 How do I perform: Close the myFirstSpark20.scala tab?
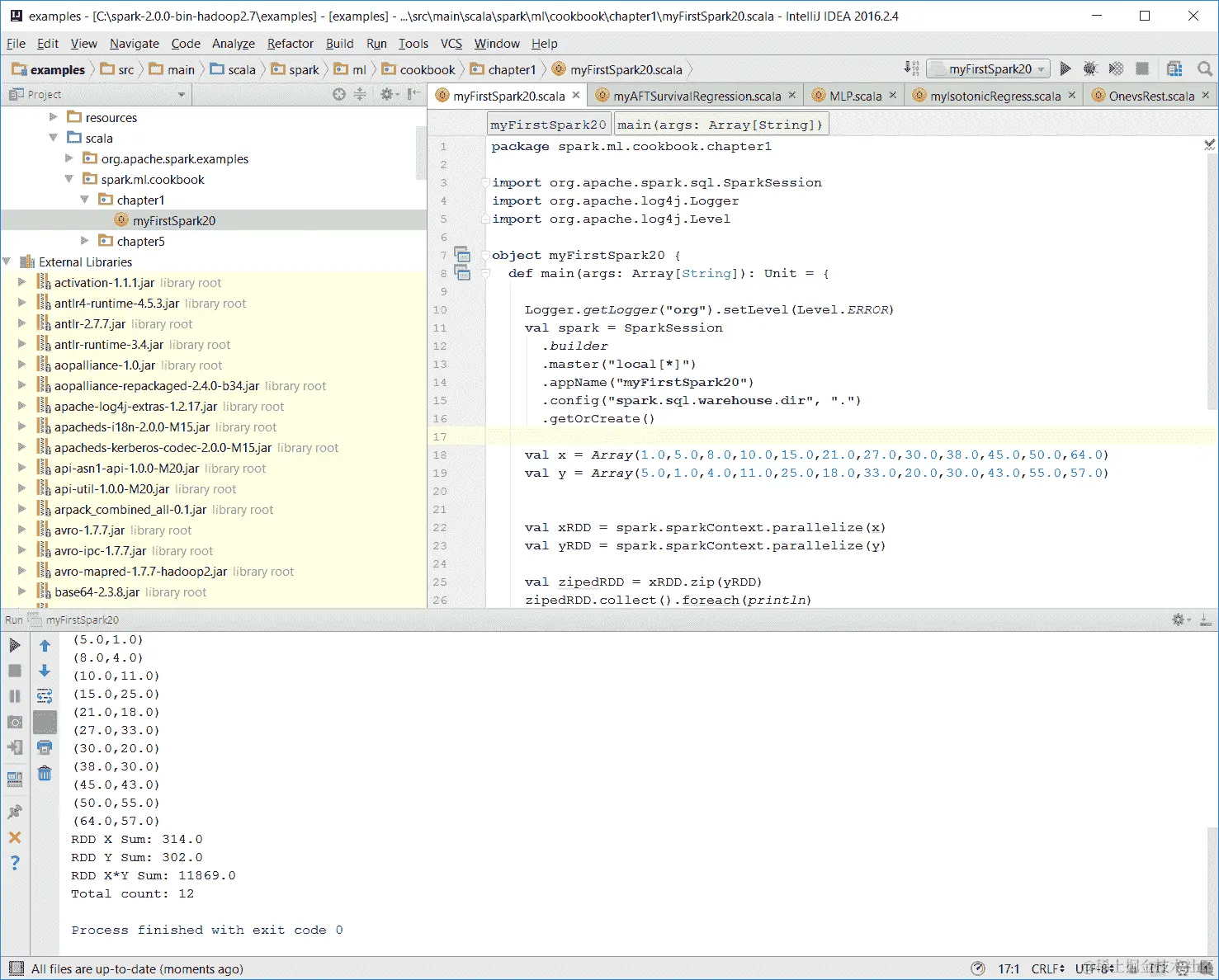pos(576,96)
